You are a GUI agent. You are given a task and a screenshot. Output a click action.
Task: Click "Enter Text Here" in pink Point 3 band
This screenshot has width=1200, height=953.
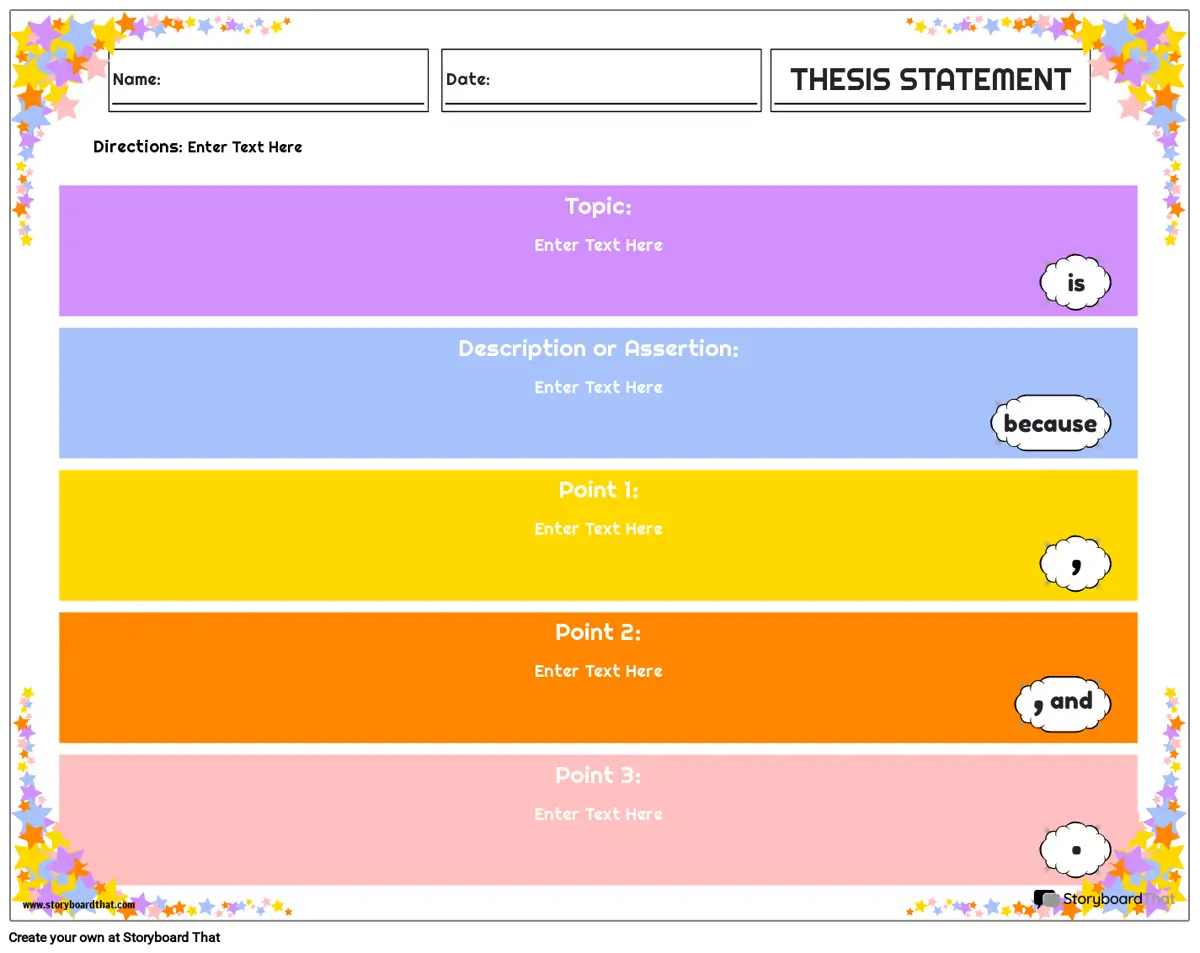(x=598, y=814)
